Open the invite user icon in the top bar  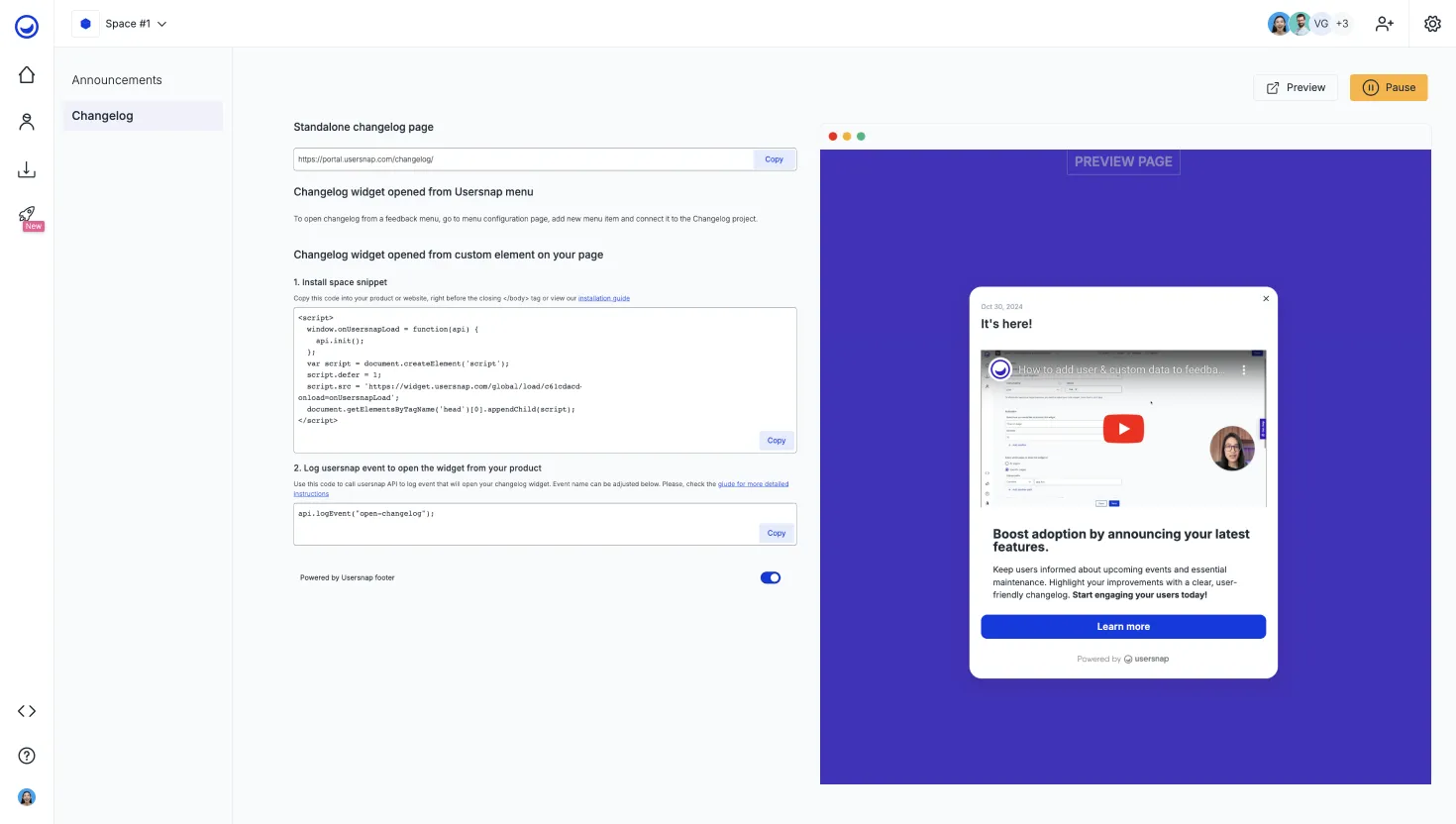pos(1384,23)
